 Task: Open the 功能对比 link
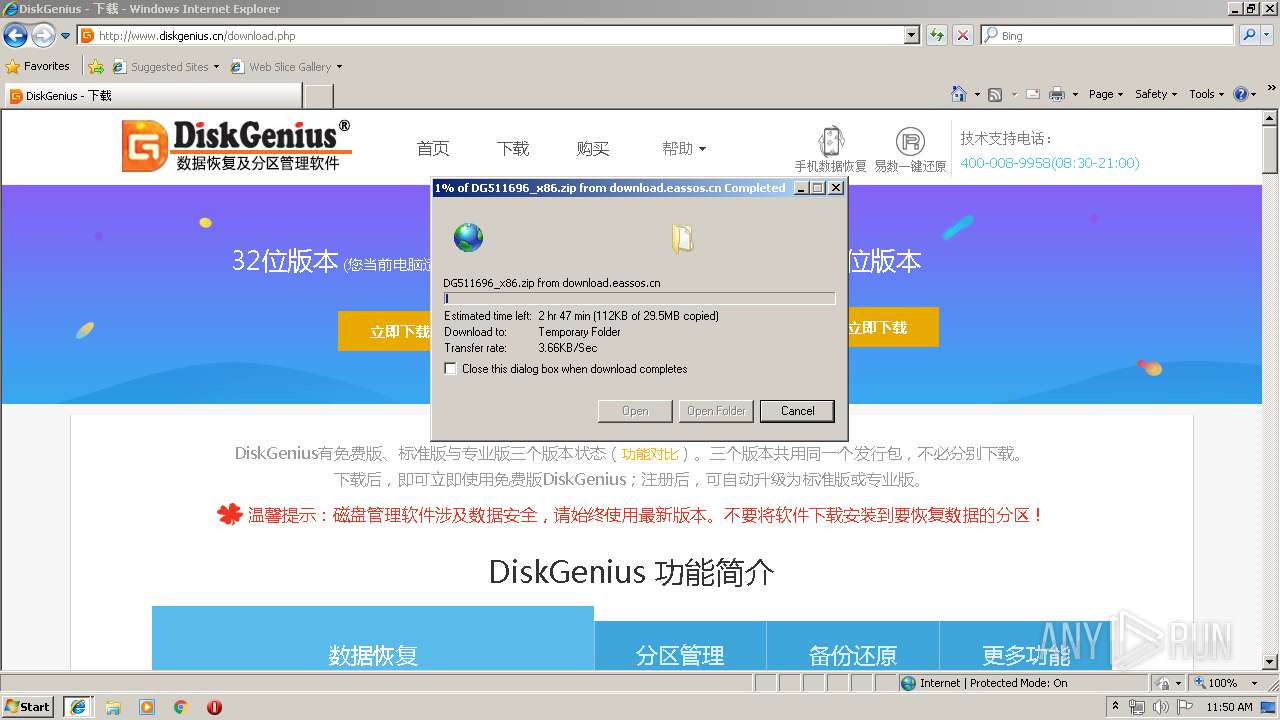point(650,454)
